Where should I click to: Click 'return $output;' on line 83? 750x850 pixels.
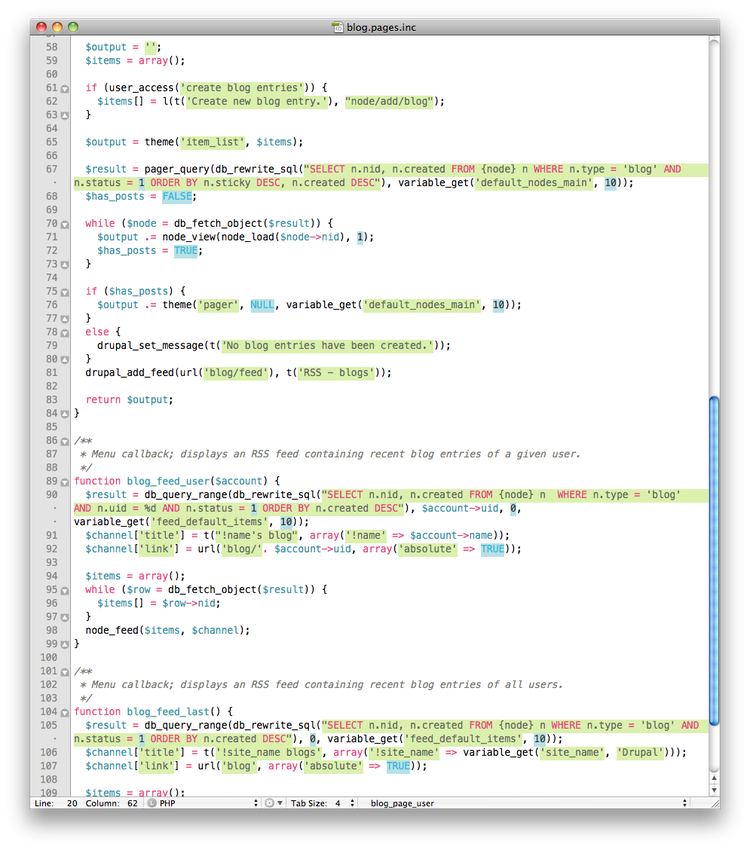pyautogui.click(x=130, y=400)
